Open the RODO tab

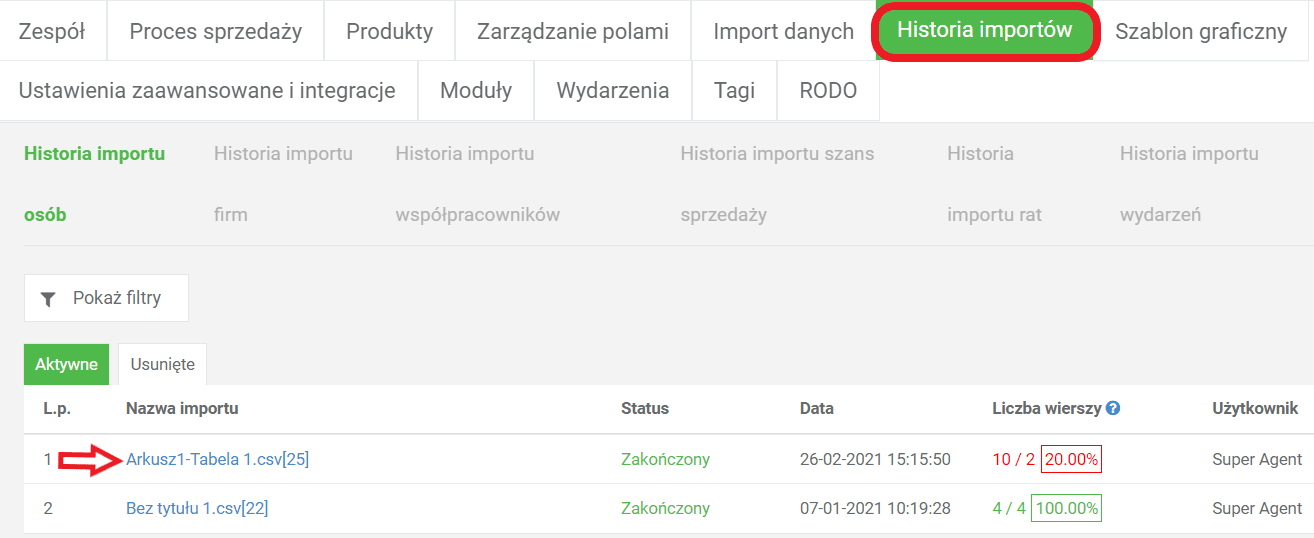[x=828, y=91]
